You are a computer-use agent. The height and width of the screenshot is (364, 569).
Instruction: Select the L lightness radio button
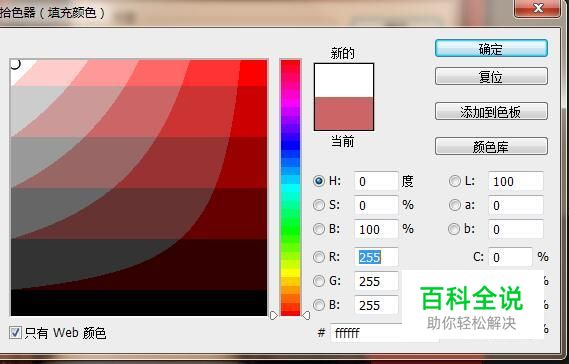tap(455, 181)
